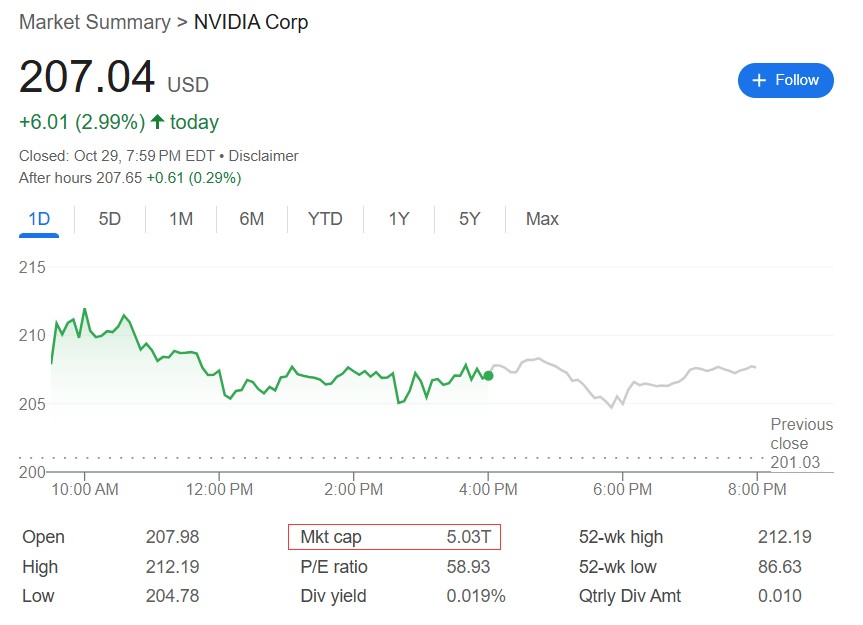The width and height of the screenshot is (863, 625).
Task: Open the Disclaimer link
Action: (x=265, y=156)
